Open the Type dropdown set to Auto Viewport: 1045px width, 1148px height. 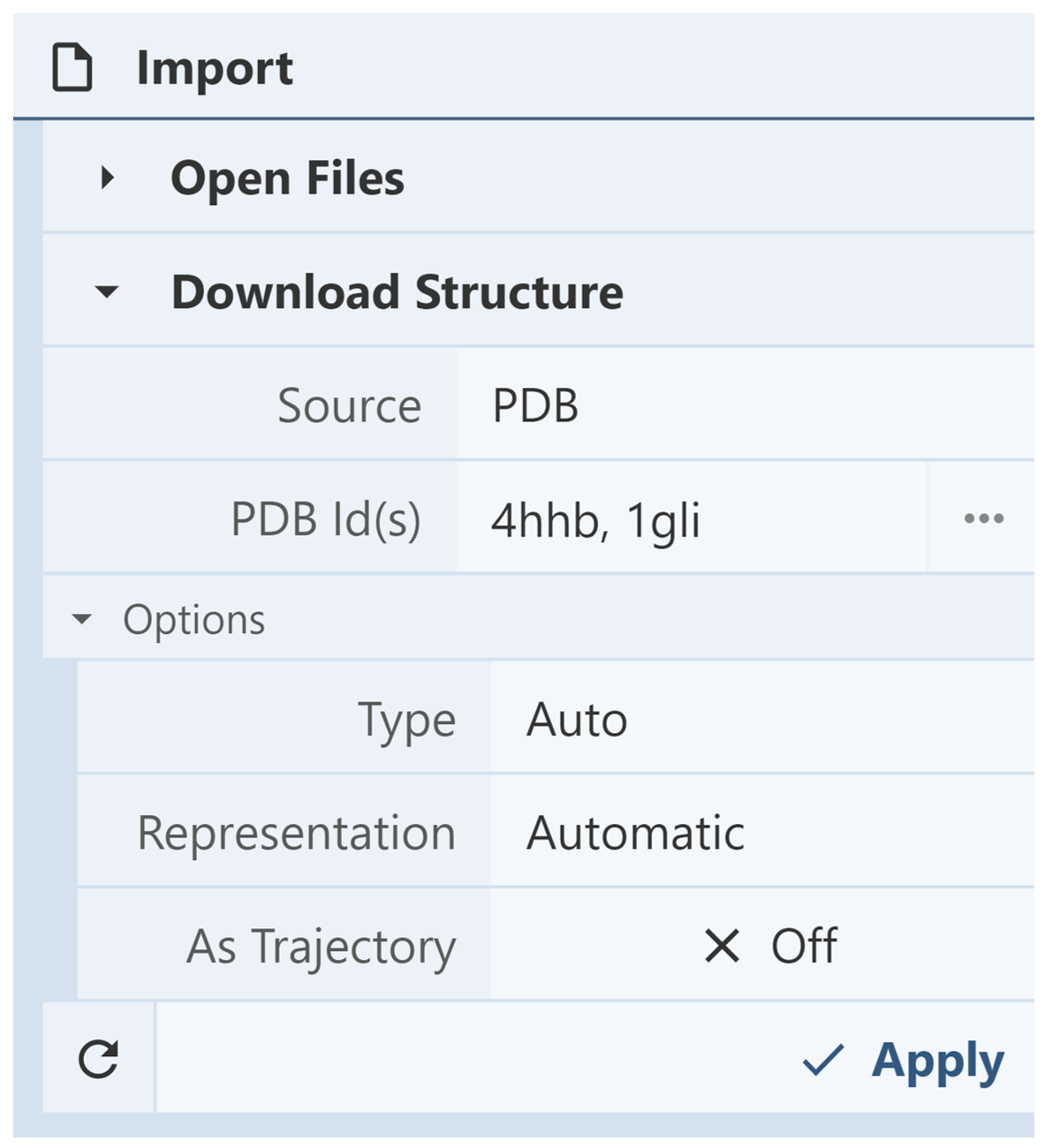(x=761, y=720)
